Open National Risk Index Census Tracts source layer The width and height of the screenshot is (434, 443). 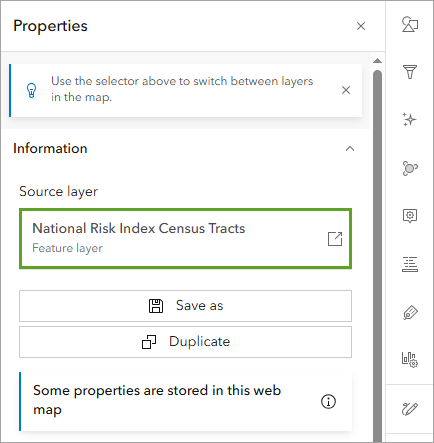click(x=185, y=238)
